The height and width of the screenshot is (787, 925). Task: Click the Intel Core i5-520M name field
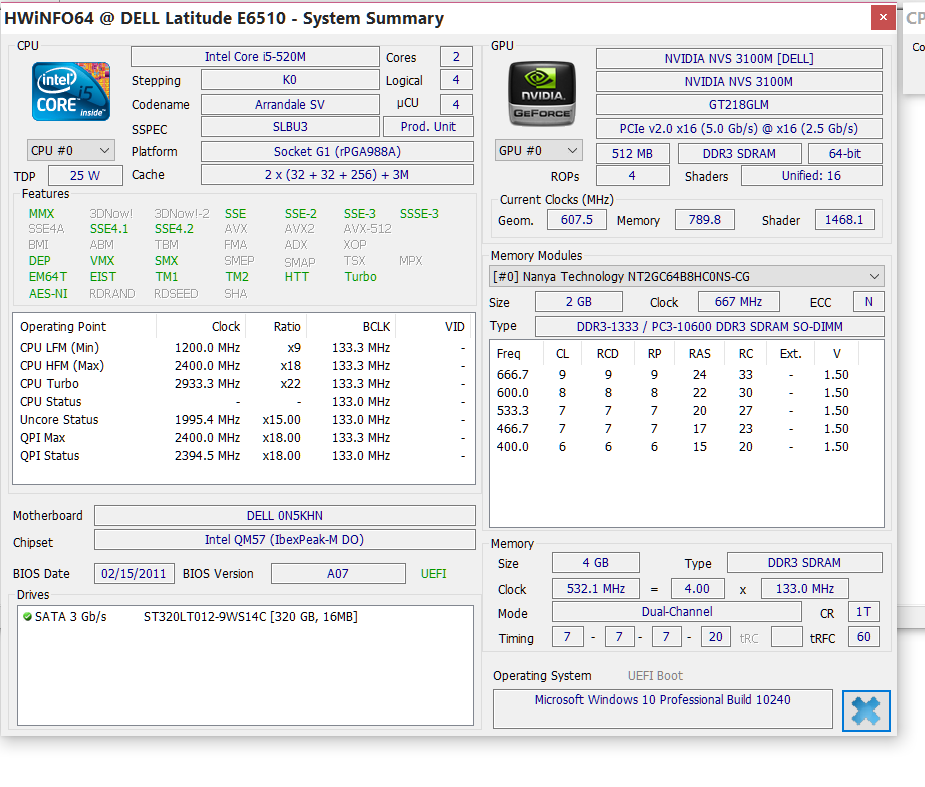pyautogui.click(x=255, y=57)
